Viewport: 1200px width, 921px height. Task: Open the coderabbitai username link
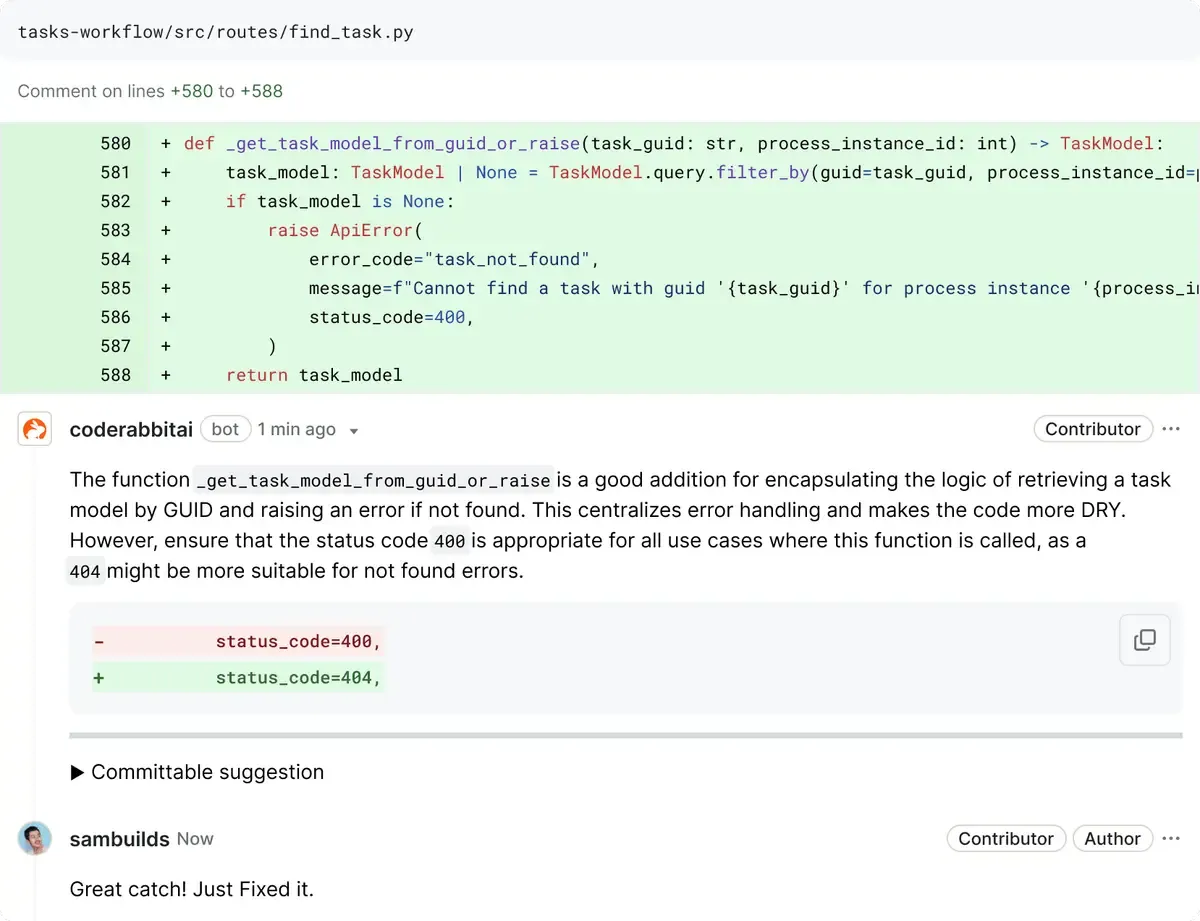(x=132, y=429)
